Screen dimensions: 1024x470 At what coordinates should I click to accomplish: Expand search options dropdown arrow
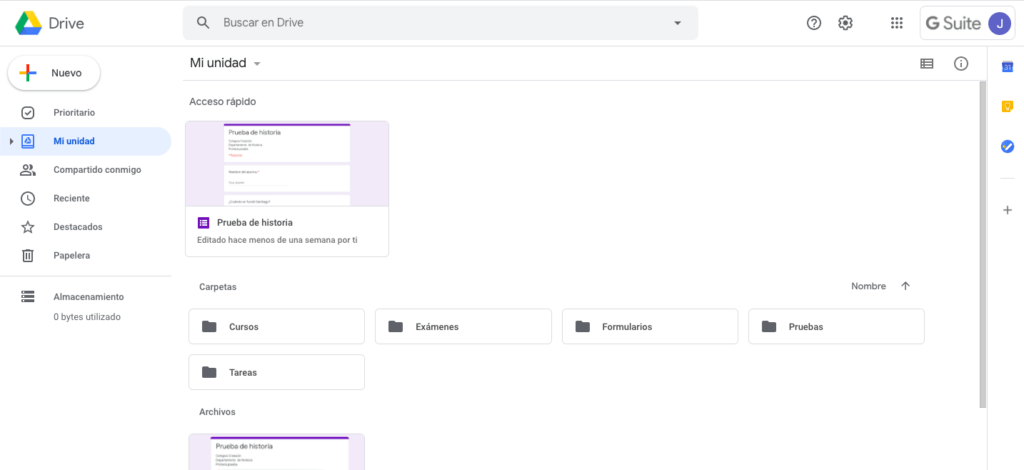pos(677,23)
